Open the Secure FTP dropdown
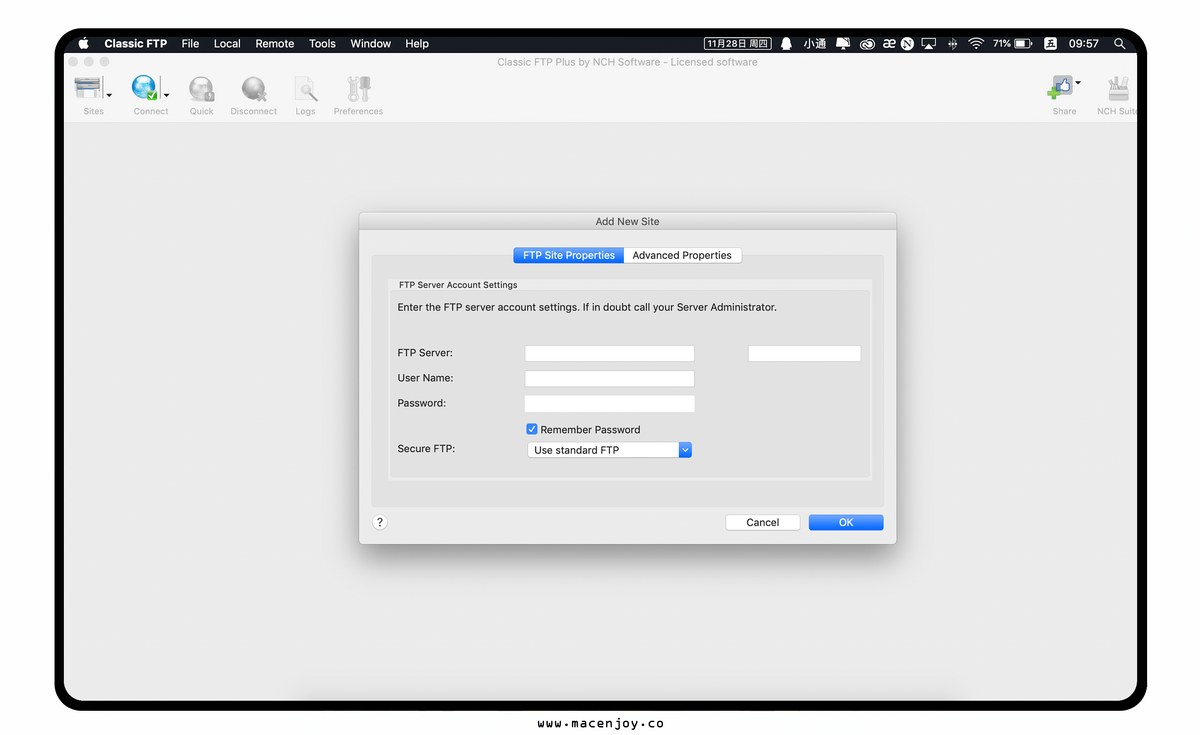Screen dimensions: 1200x735 click(609, 450)
